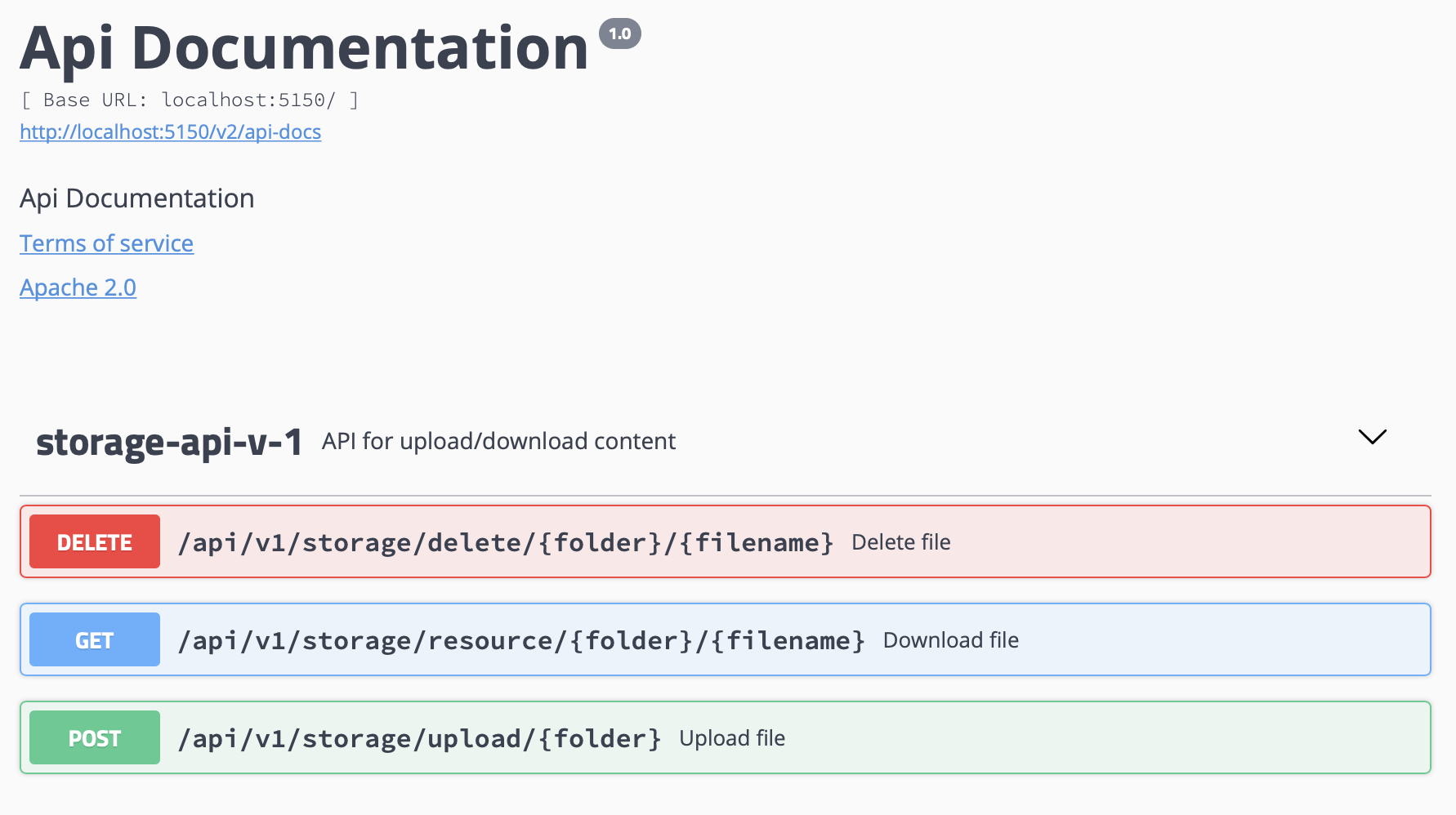The image size is (1456, 815).
Task: Click the storage-api-v-1 tag heading
Action: (x=169, y=442)
